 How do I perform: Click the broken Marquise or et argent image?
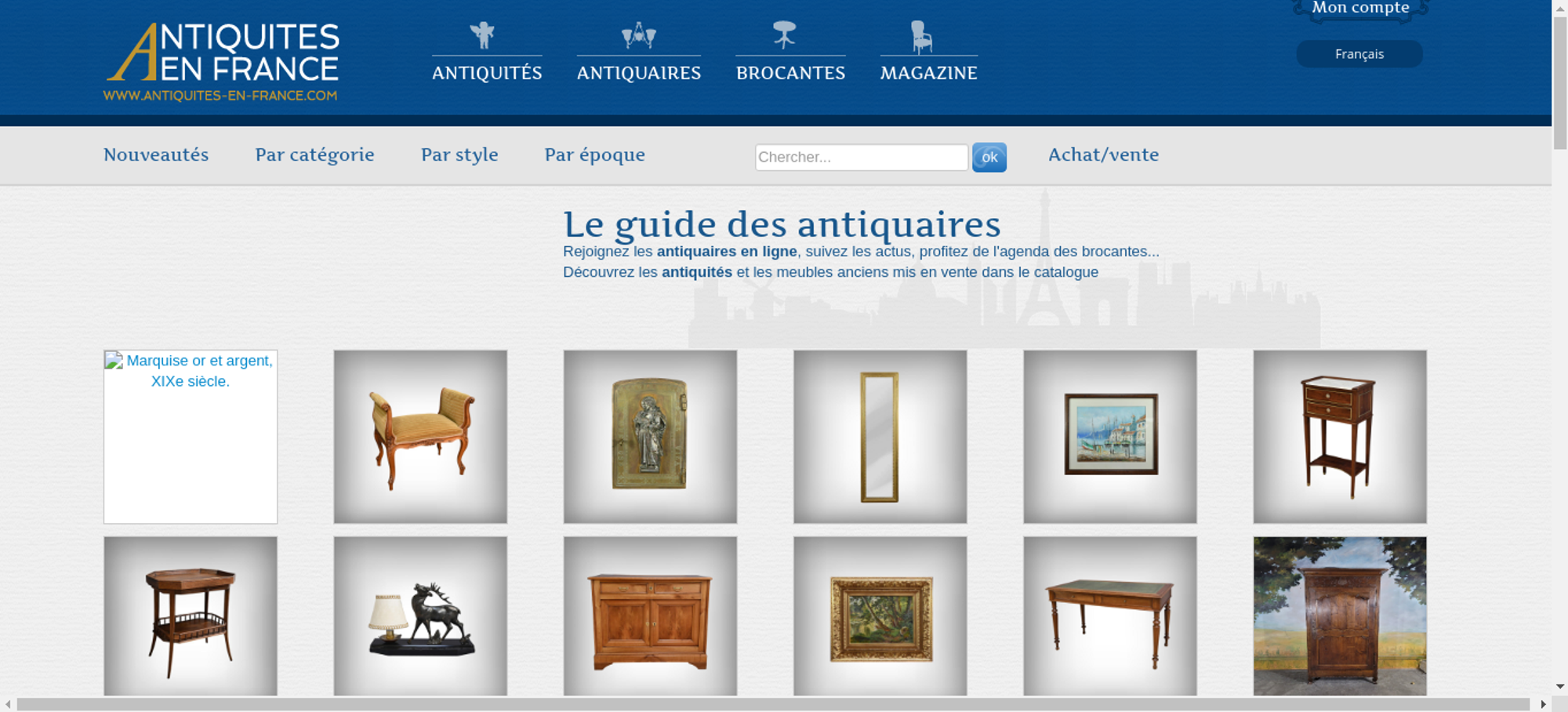click(x=191, y=437)
